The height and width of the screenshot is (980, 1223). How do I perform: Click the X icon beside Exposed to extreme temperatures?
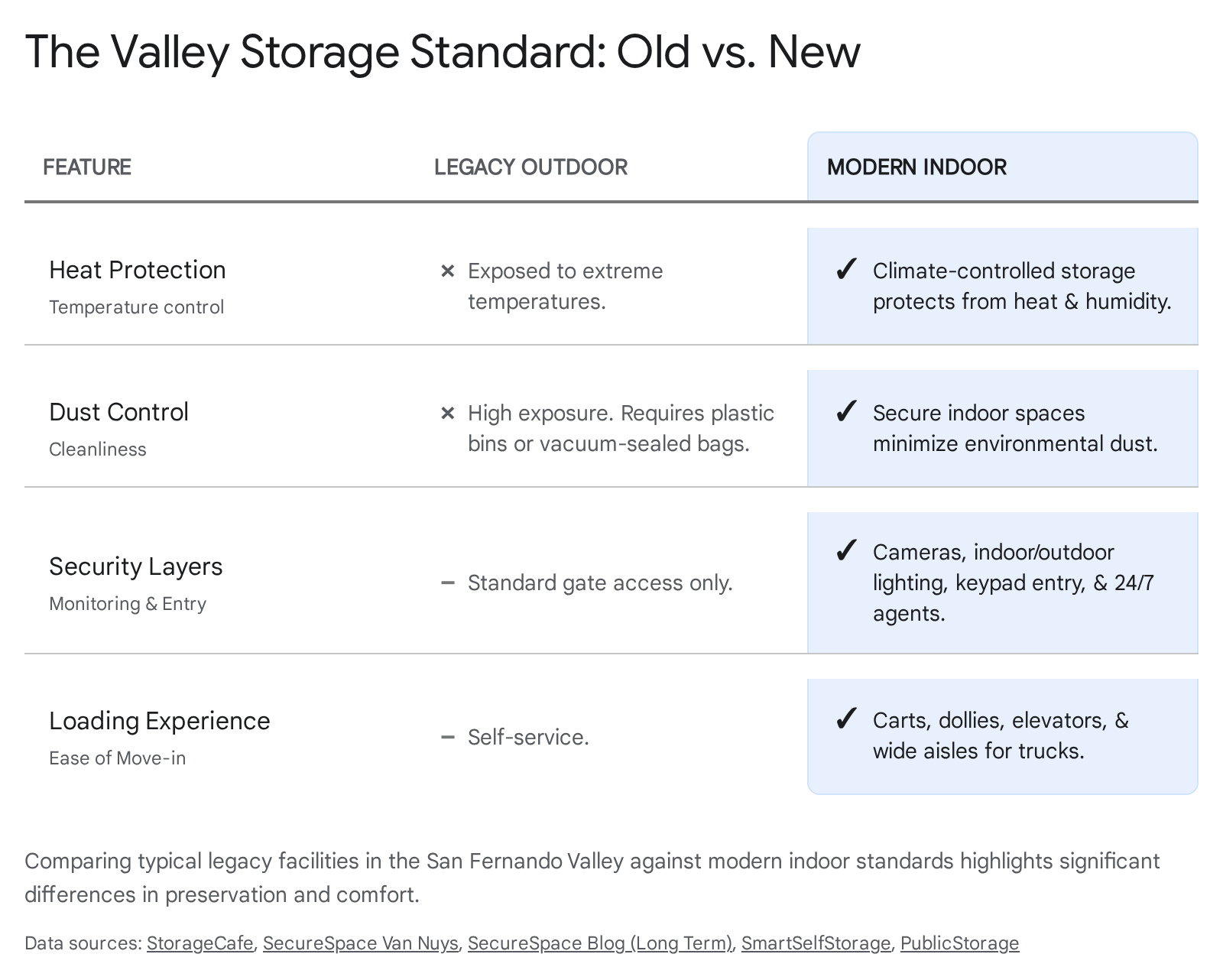[448, 271]
